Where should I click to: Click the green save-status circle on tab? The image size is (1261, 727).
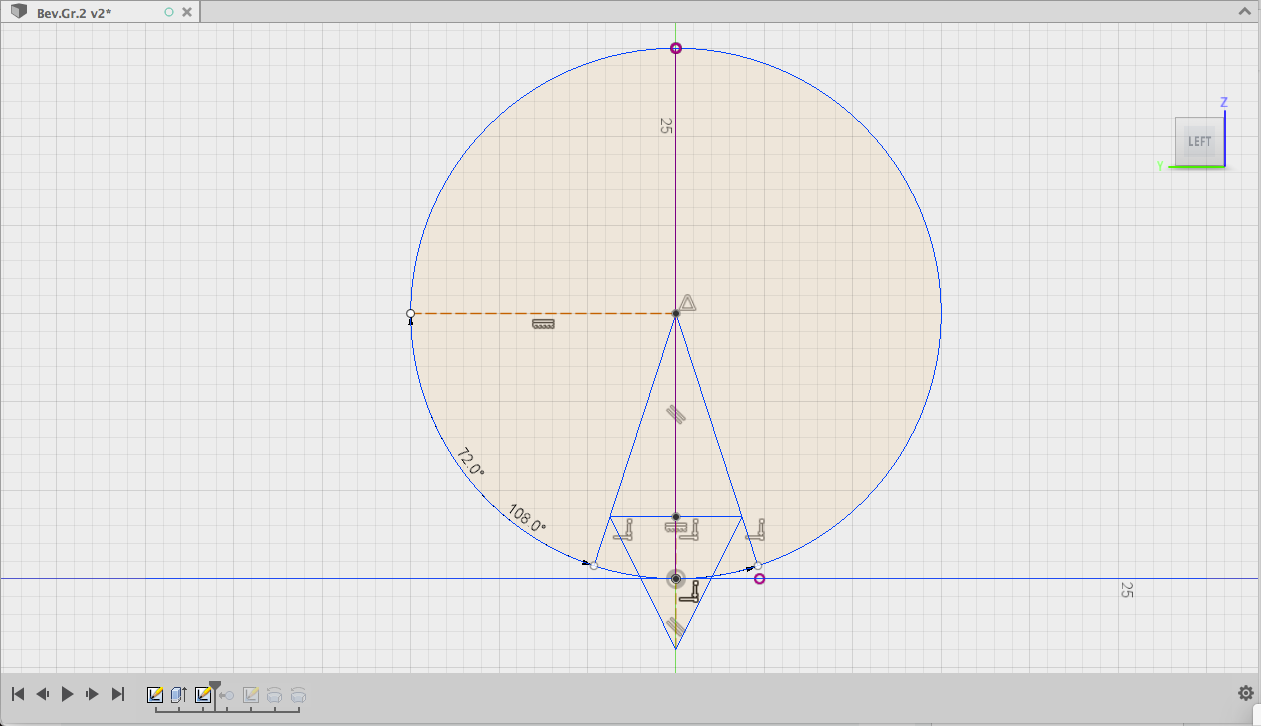[168, 12]
